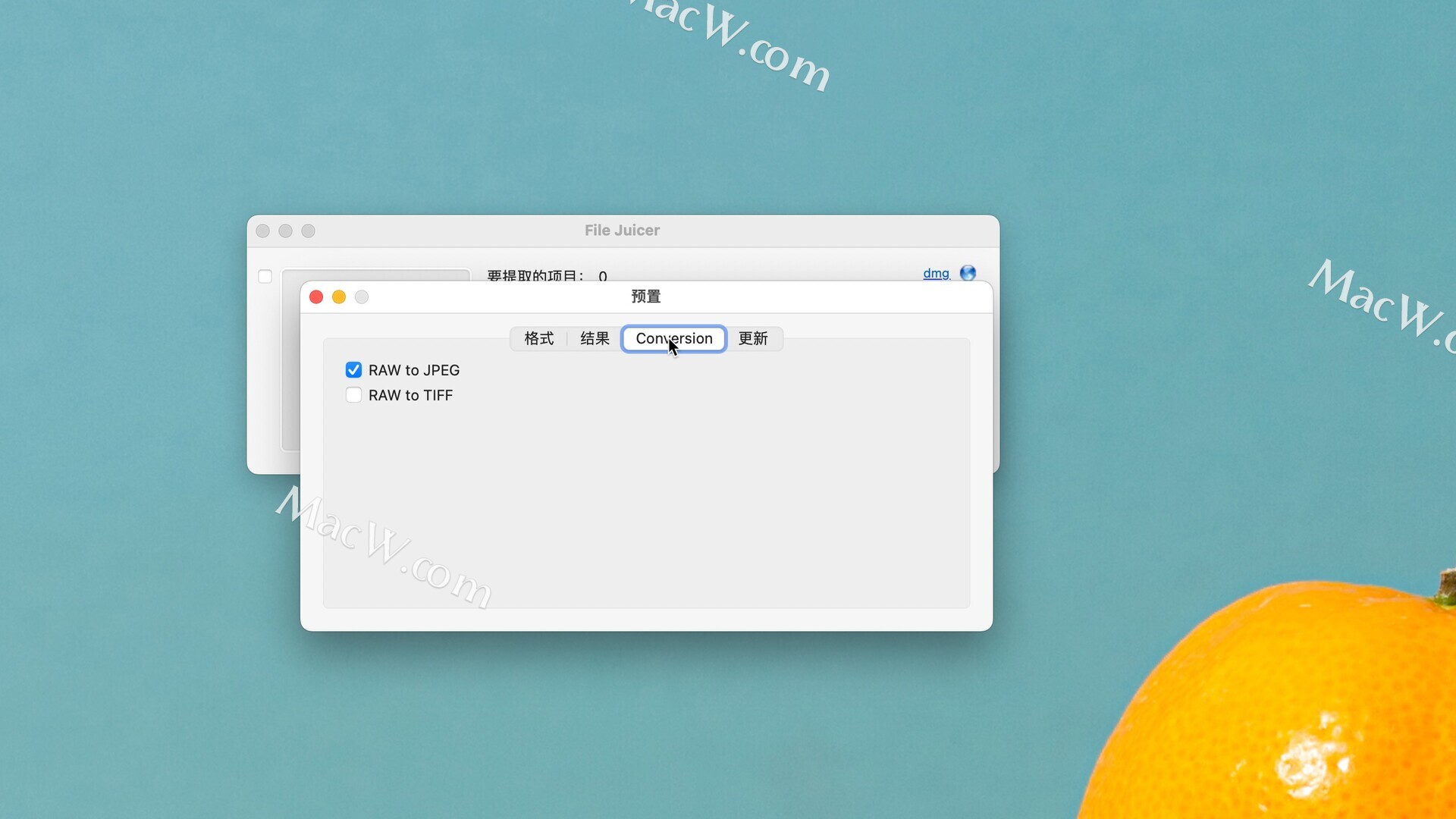The height and width of the screenshot is (819, 1456).
Task: Click the dmg link in File Juicer window
Action: [x=936, y=273]
